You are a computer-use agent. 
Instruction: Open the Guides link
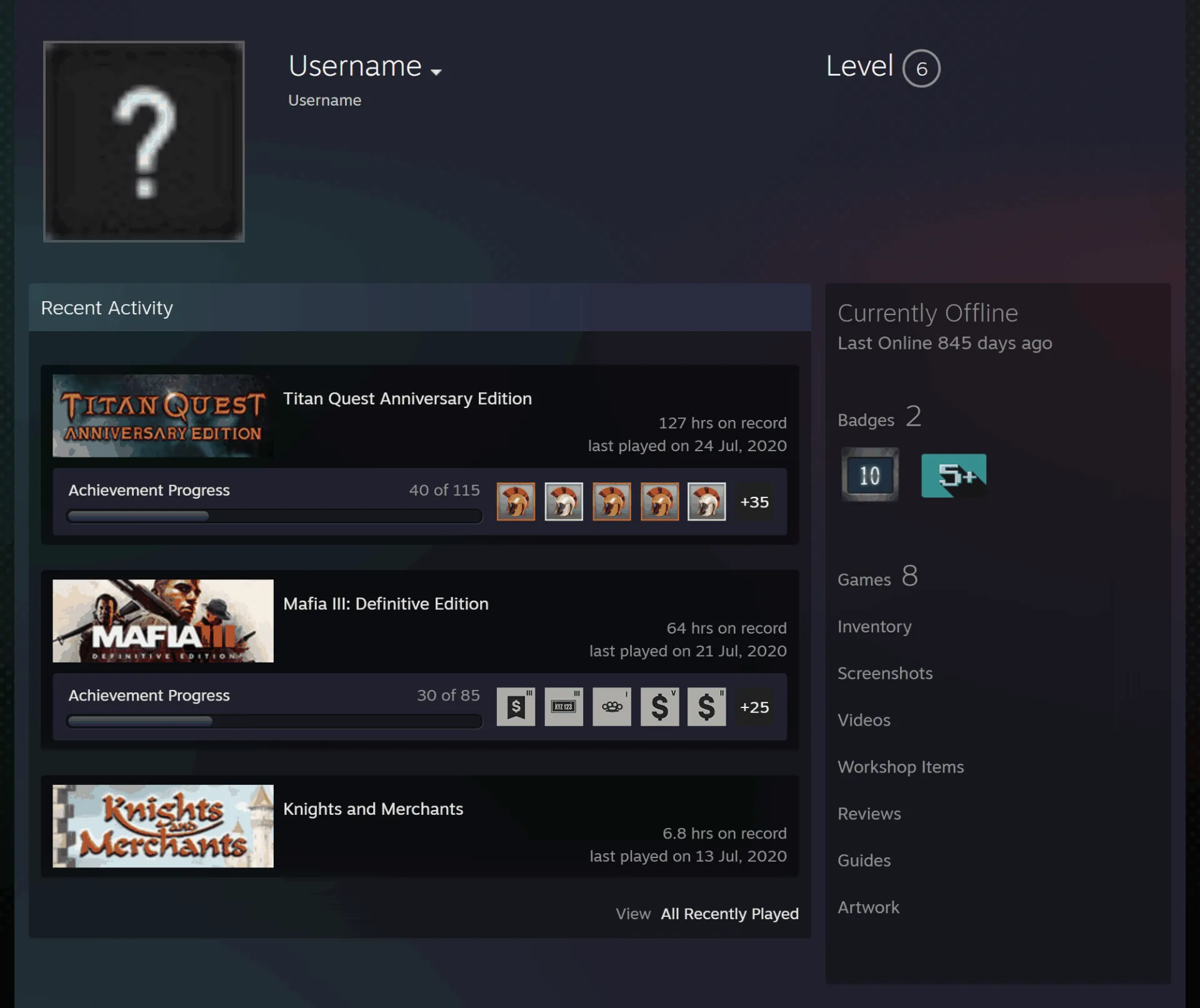tap(864, 861)
